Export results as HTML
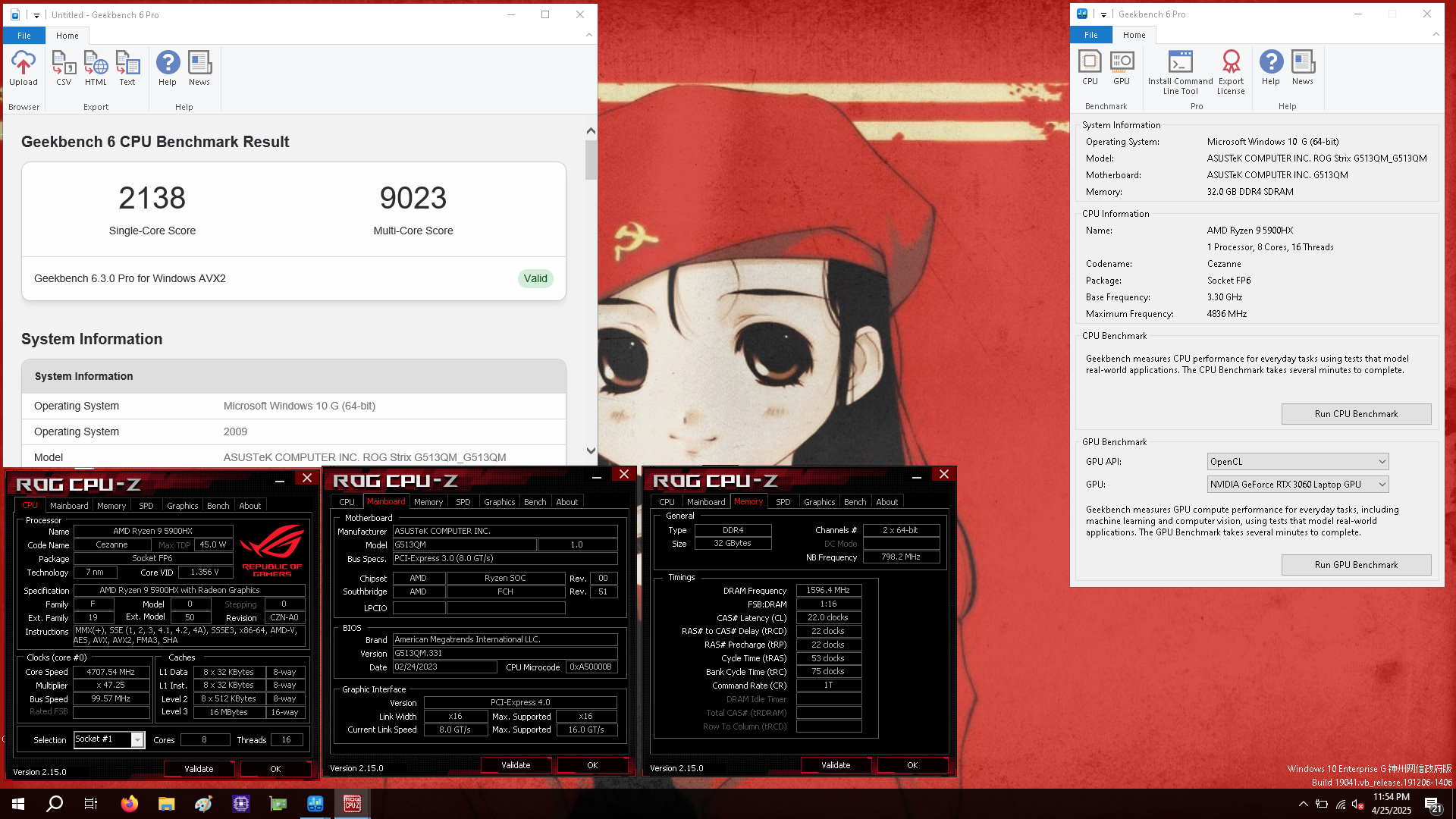The width and height of the screenshot is (1456, 819). click(x=96, y=68)
